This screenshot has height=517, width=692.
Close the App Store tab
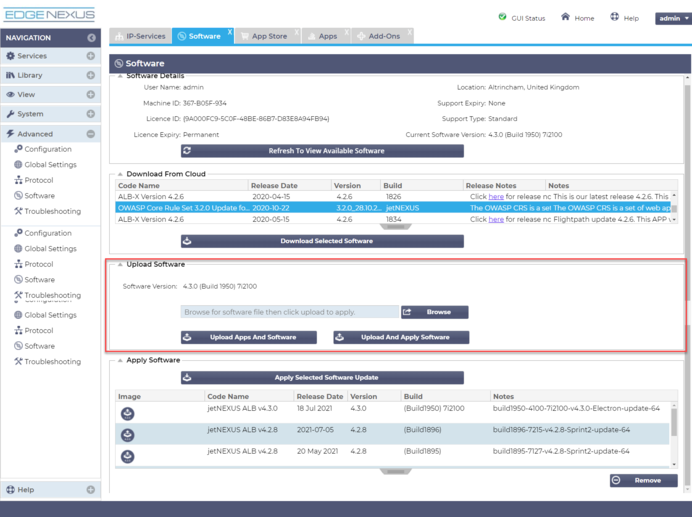[x=297, y=32]
